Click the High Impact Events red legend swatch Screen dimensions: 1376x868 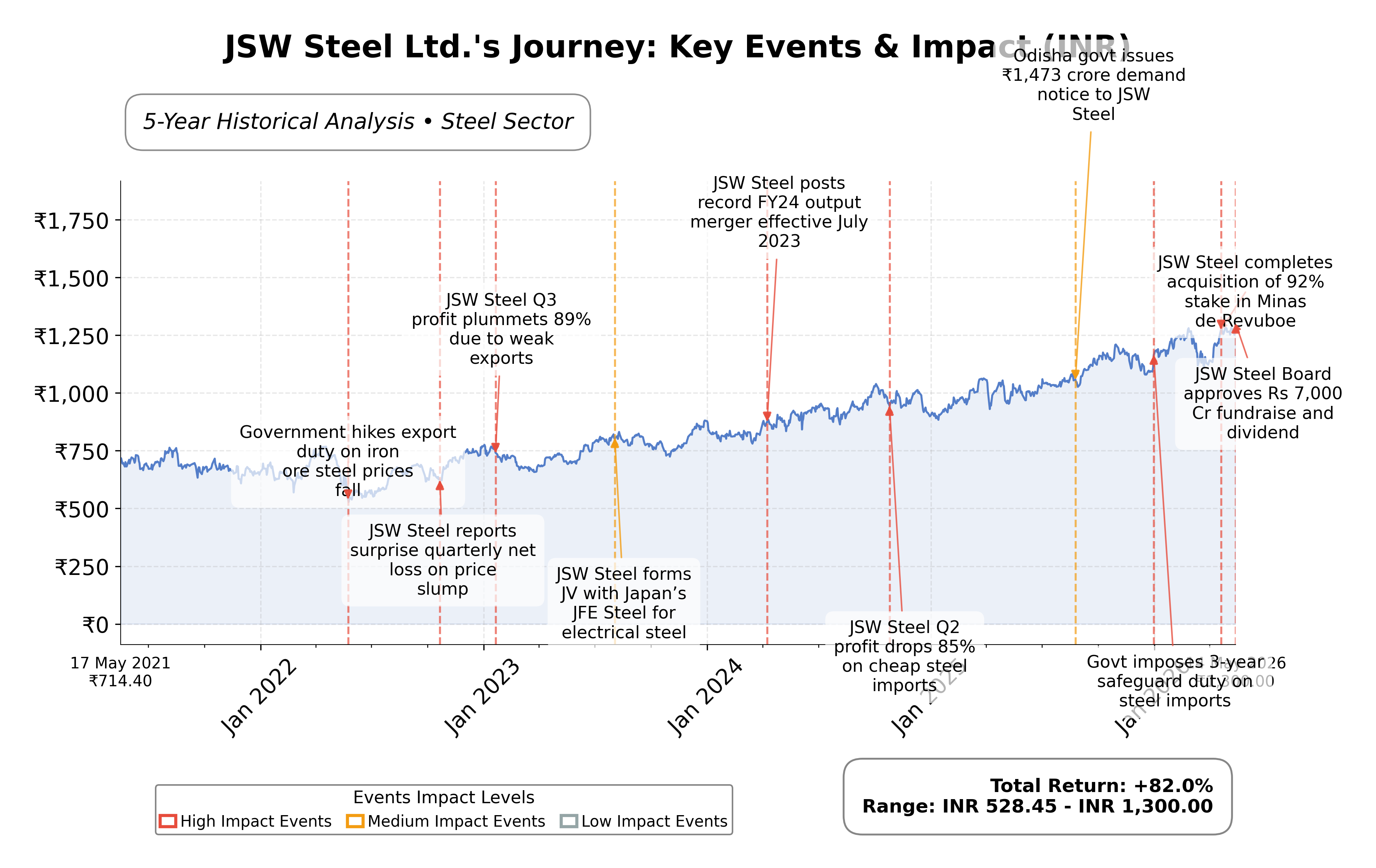[x=168, y=821]
